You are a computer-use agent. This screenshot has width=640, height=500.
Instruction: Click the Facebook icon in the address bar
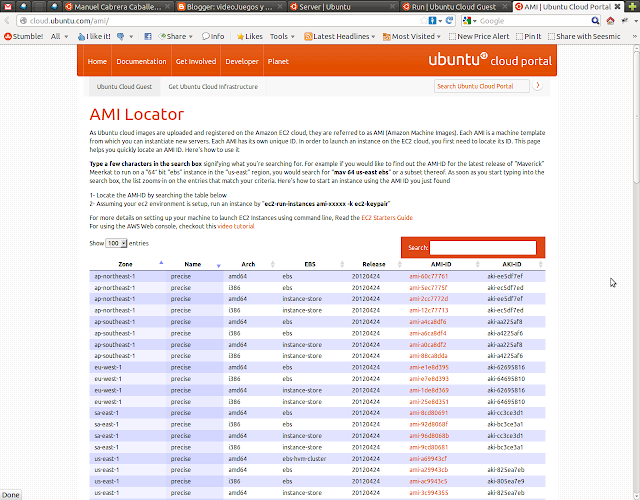433,21
